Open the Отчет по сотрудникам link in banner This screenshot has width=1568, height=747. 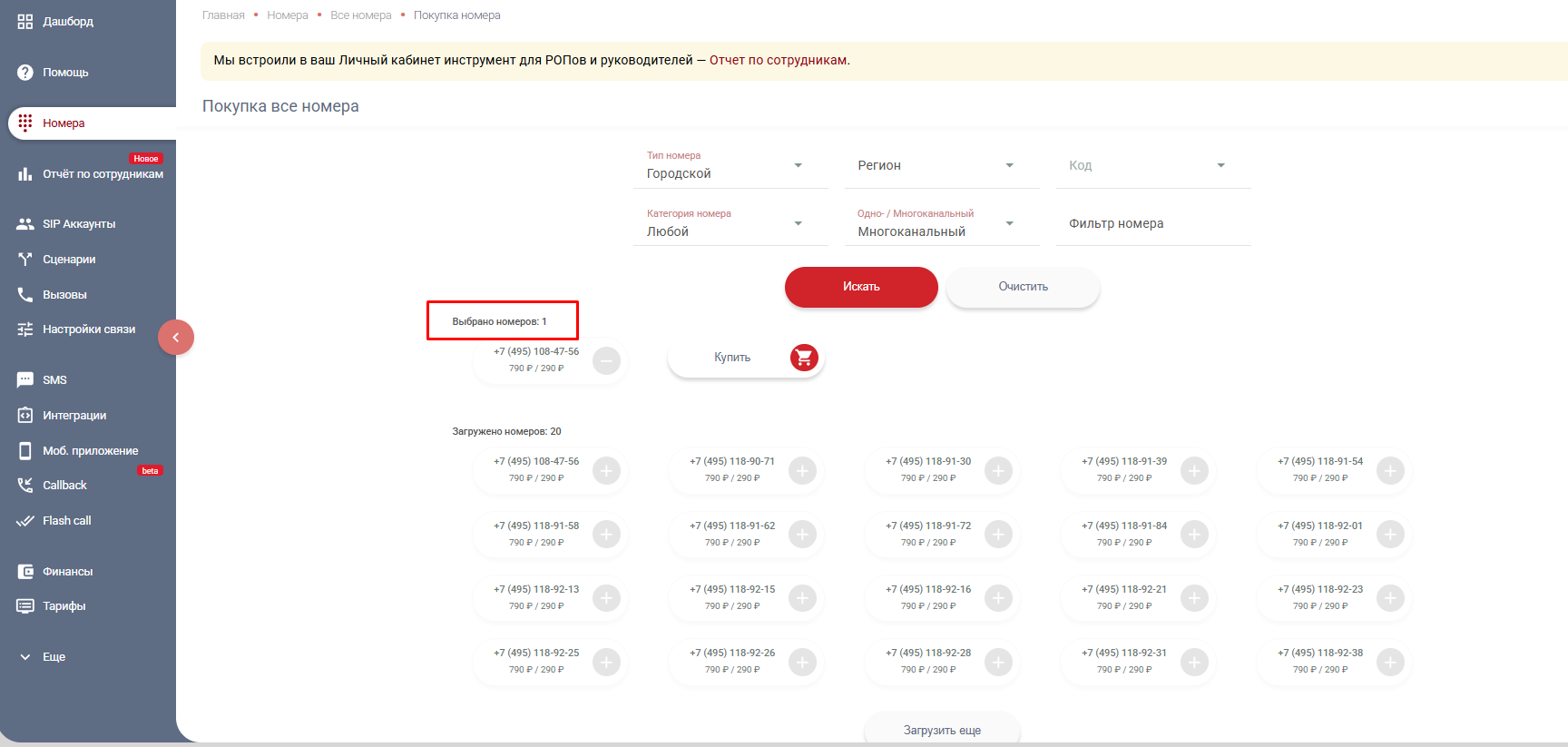pos(778,61)
